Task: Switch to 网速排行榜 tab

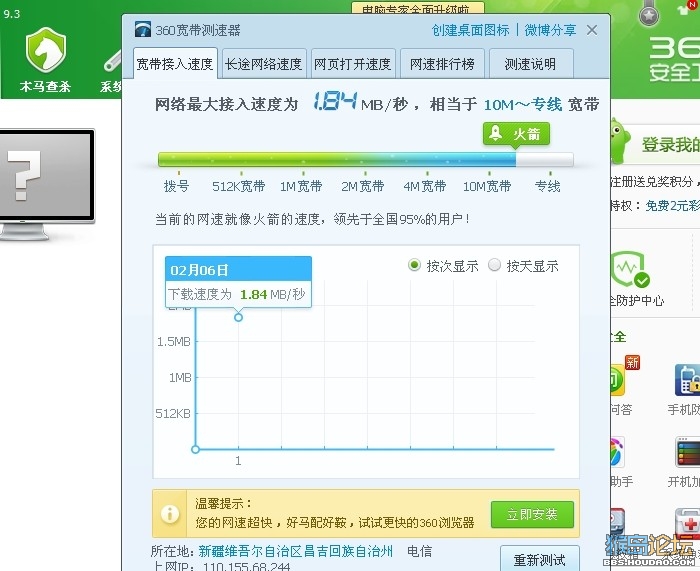Action: (x=442, y=64)
